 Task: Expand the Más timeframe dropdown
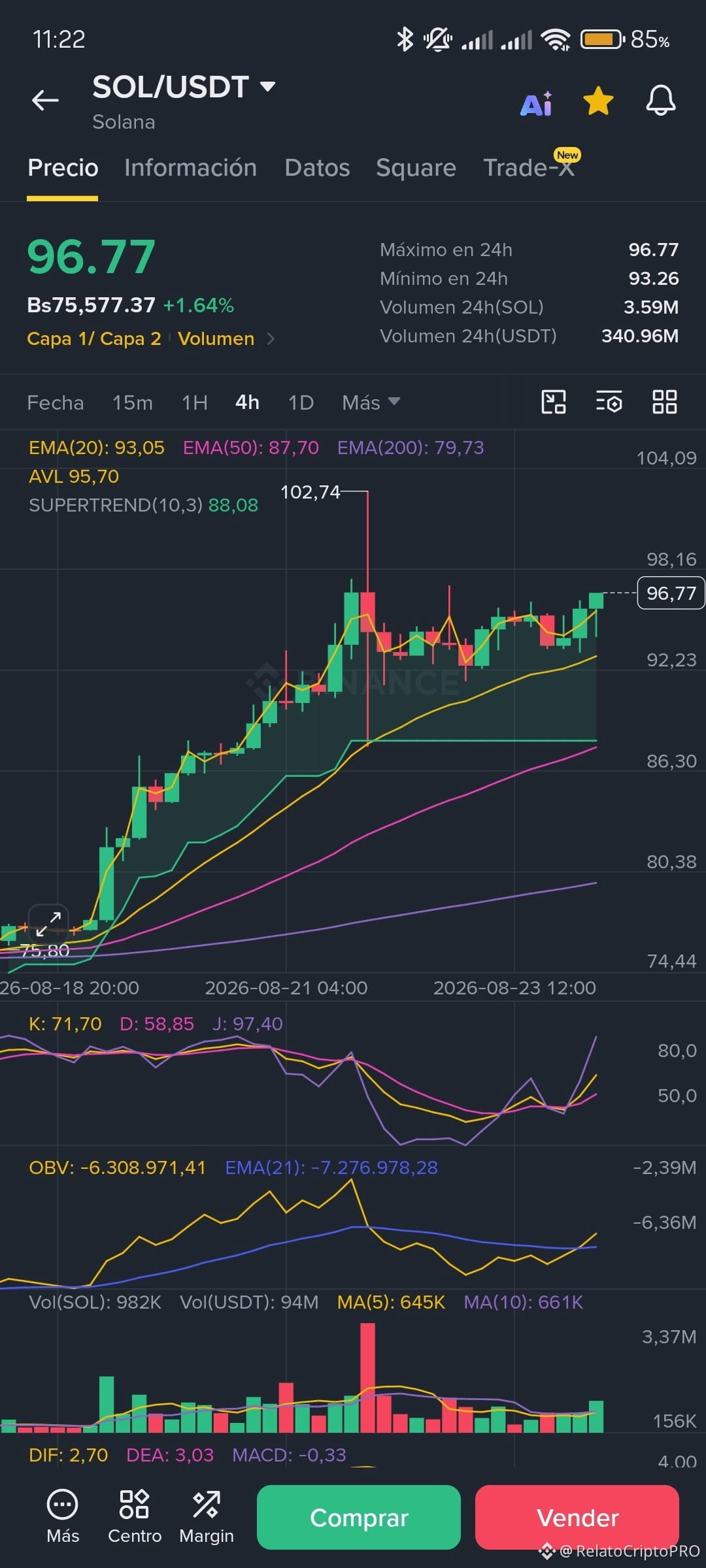pyautogui.click(x=371, y=402)
